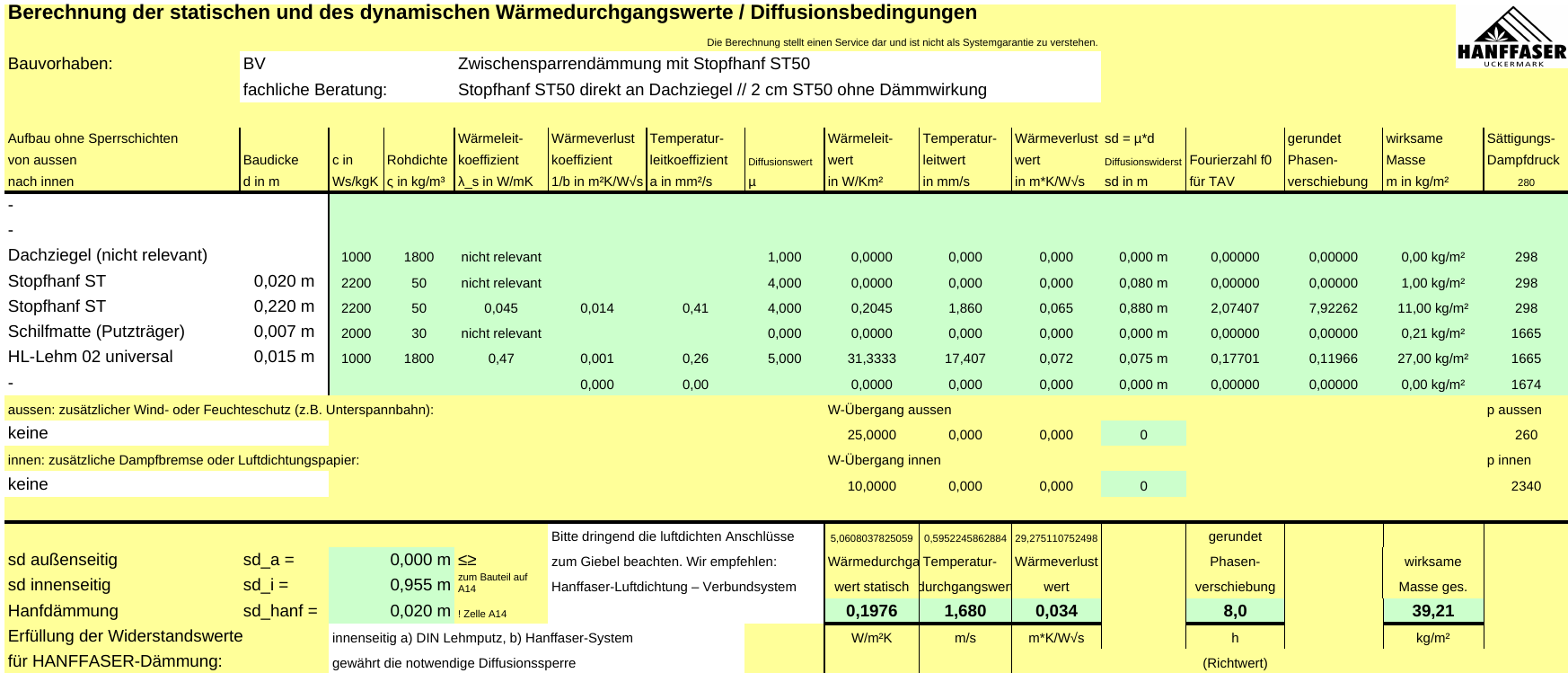Select the outer 'keine' wind protection field

coord(167,433)
